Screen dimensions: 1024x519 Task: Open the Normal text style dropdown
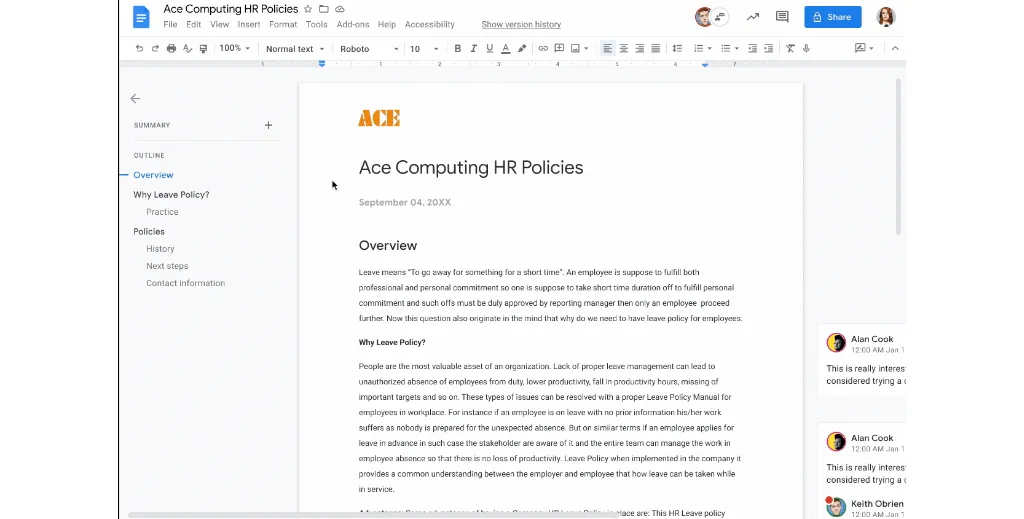pos(295,49)
